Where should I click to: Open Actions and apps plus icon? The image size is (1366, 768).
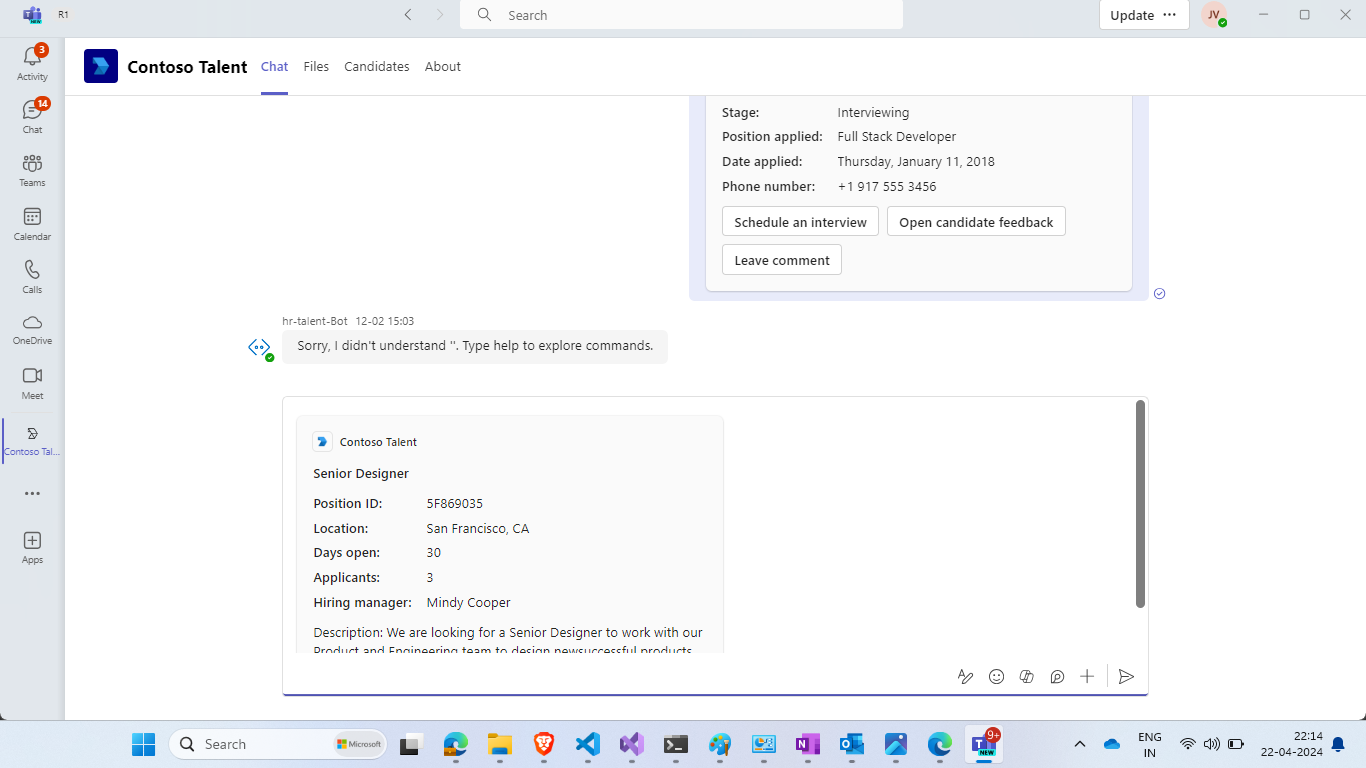1087,677
